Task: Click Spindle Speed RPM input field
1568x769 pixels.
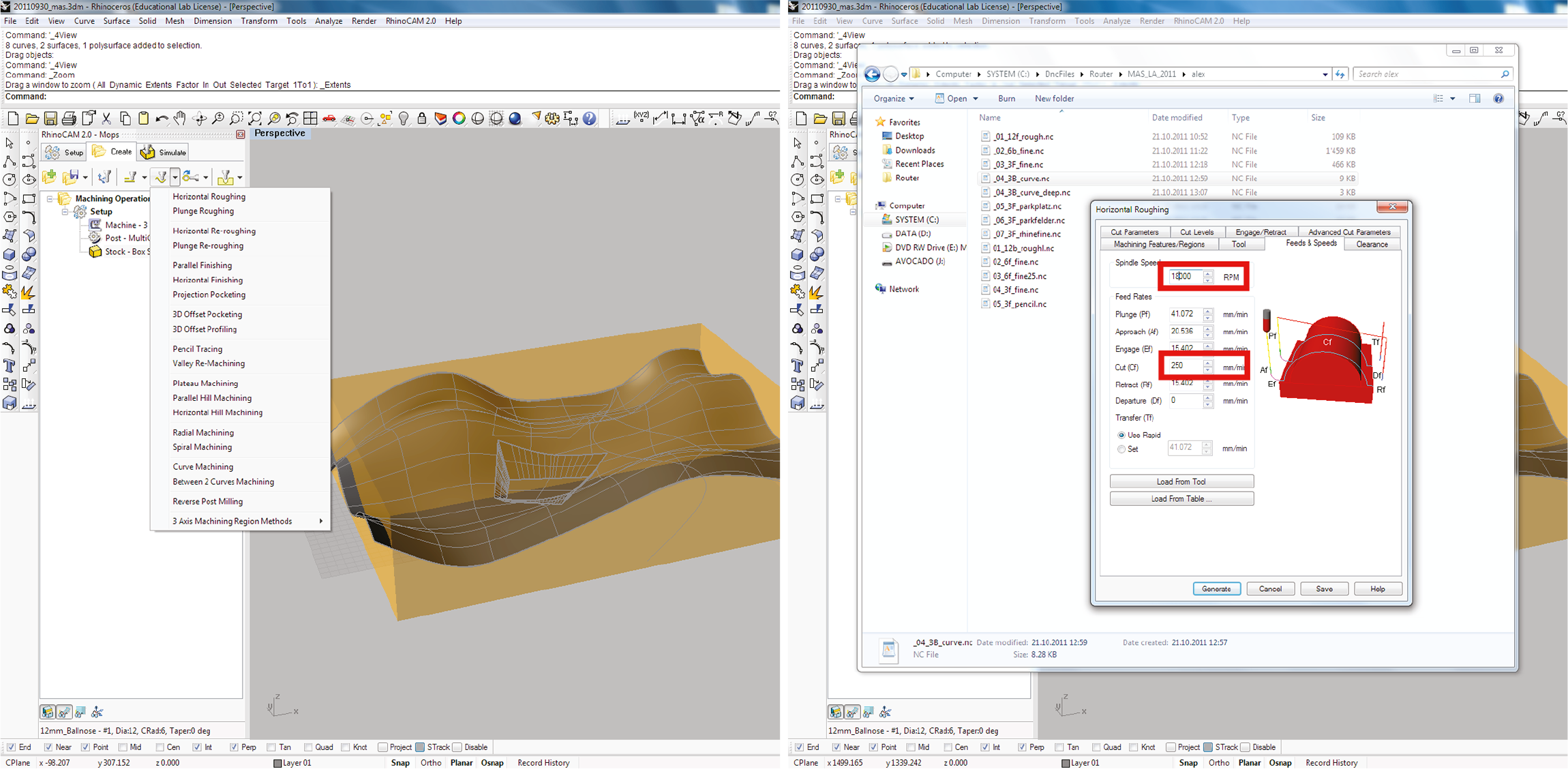Action: pos(1184,276)
